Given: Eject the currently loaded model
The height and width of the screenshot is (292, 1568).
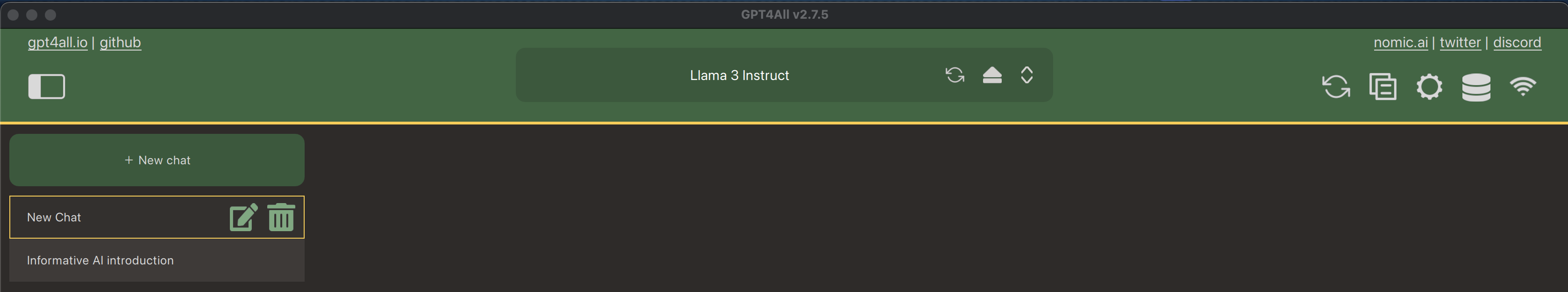Looking at the screenshot, I should (x=991, y=75).
